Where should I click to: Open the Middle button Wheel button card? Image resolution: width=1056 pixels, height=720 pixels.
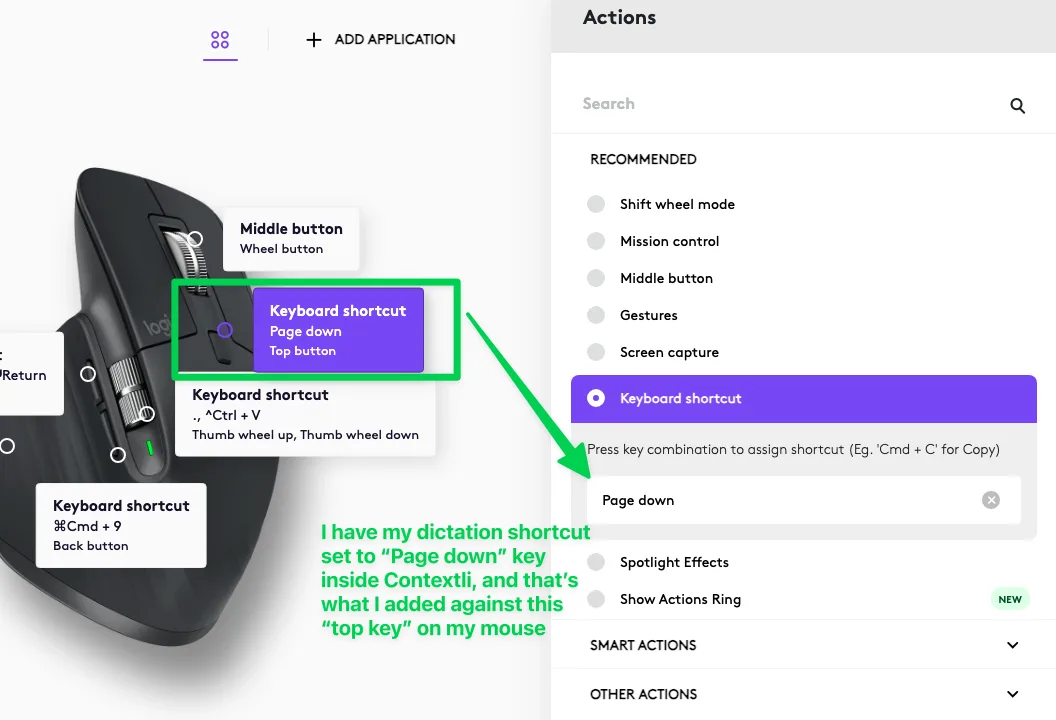pyautogui.click(x=291, y=238)
